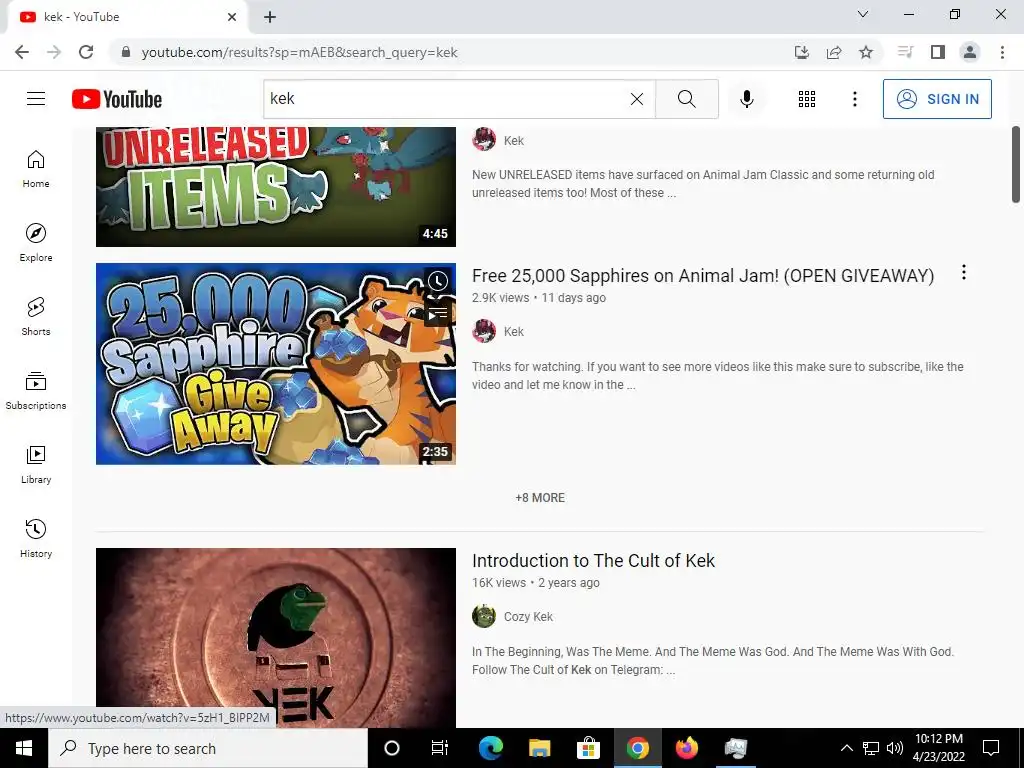Open File Explorer from the taskbar
The image size is (1024, 768).
[x=539, y=748]
